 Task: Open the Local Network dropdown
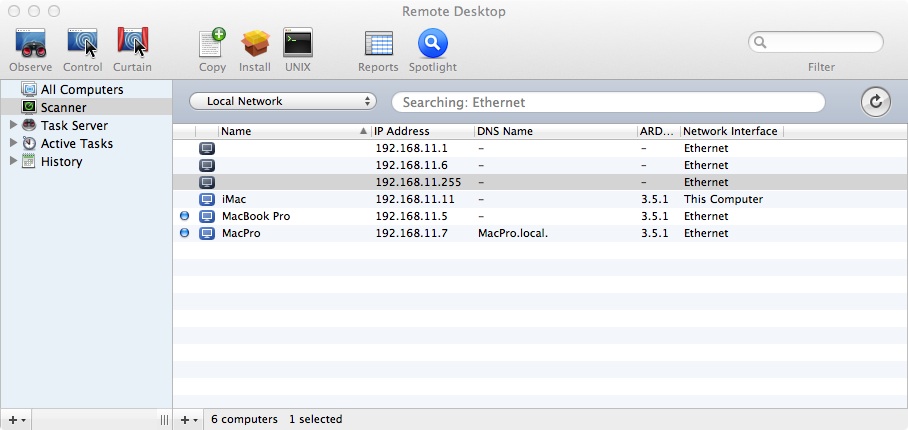tap(283, 101)
